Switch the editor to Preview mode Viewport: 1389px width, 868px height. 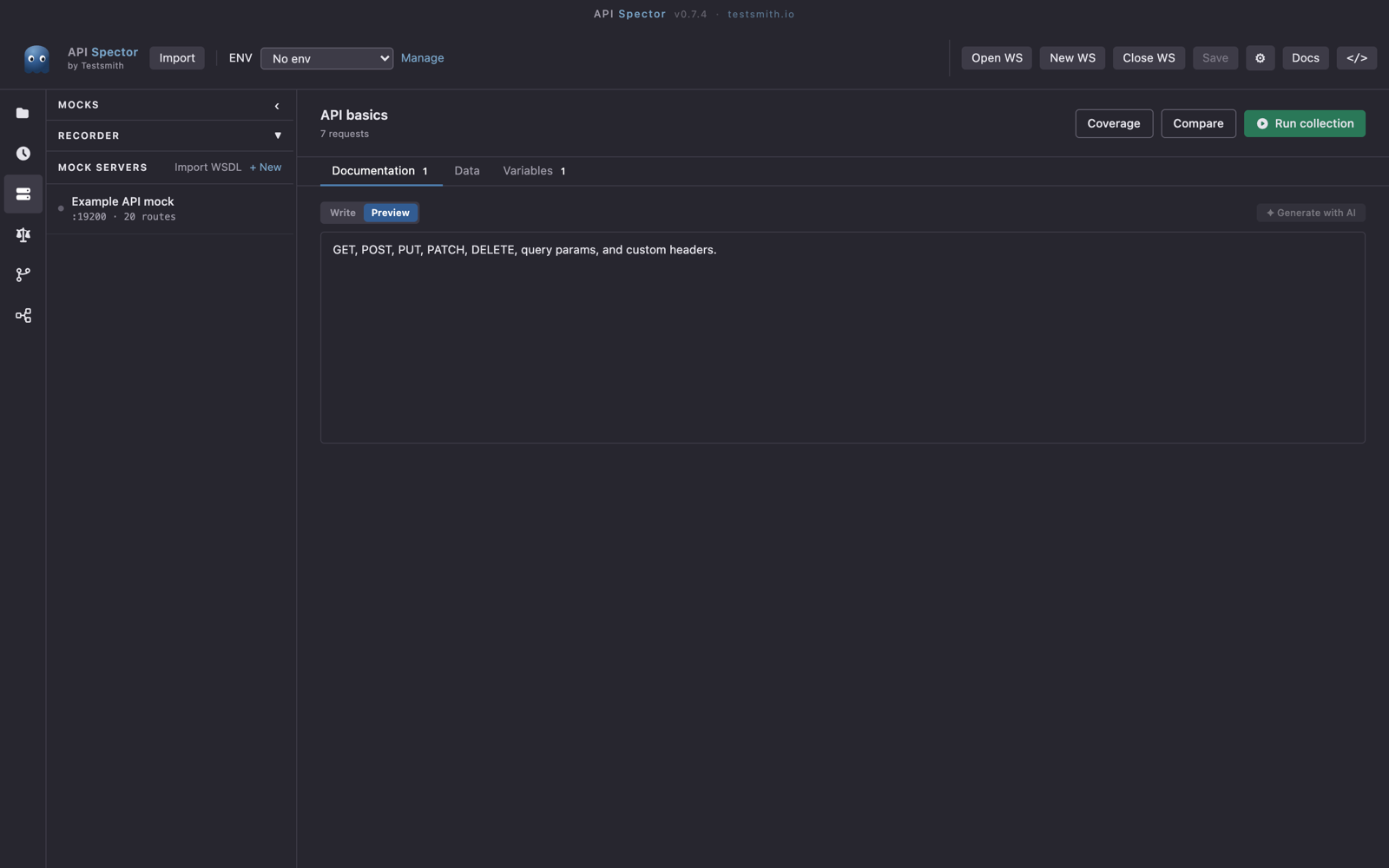click(390, 213)
